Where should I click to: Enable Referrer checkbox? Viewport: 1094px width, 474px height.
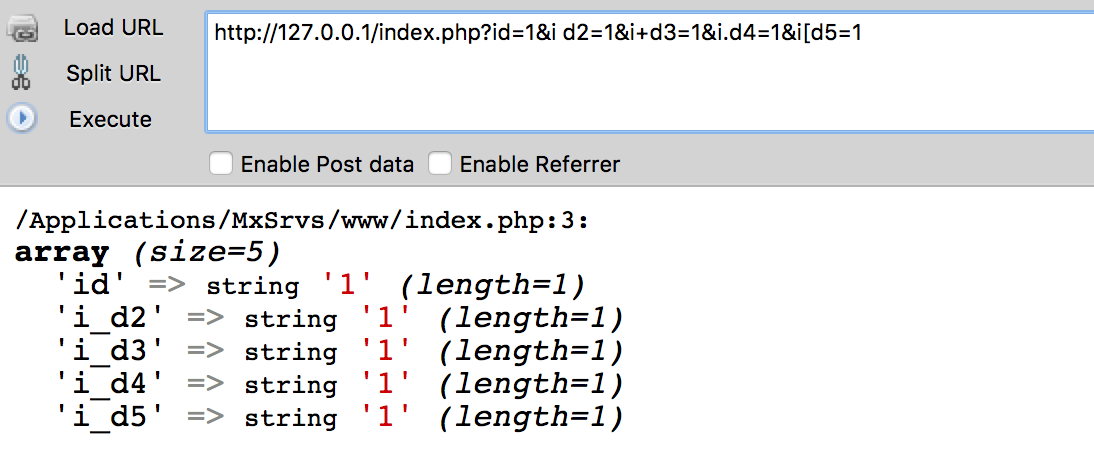point(440,165)
